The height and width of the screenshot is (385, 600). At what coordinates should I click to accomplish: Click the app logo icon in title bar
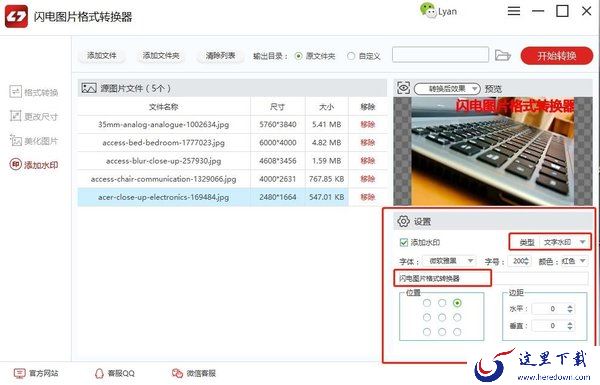[16, 16]
